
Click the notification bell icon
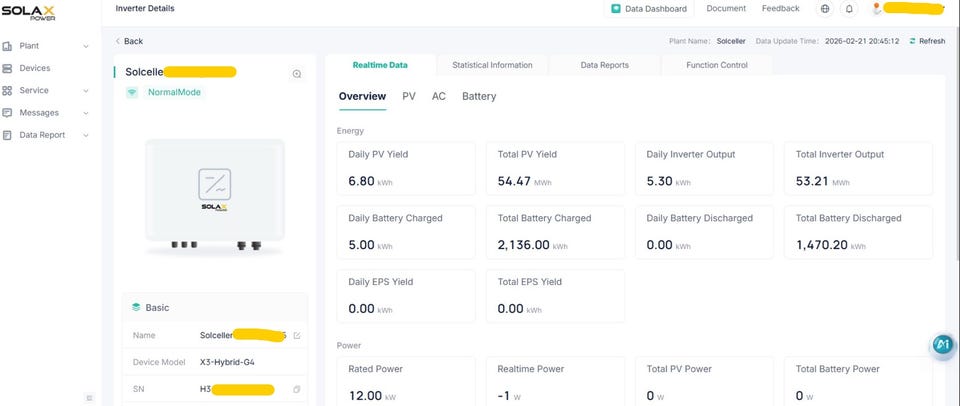[849, 9]
